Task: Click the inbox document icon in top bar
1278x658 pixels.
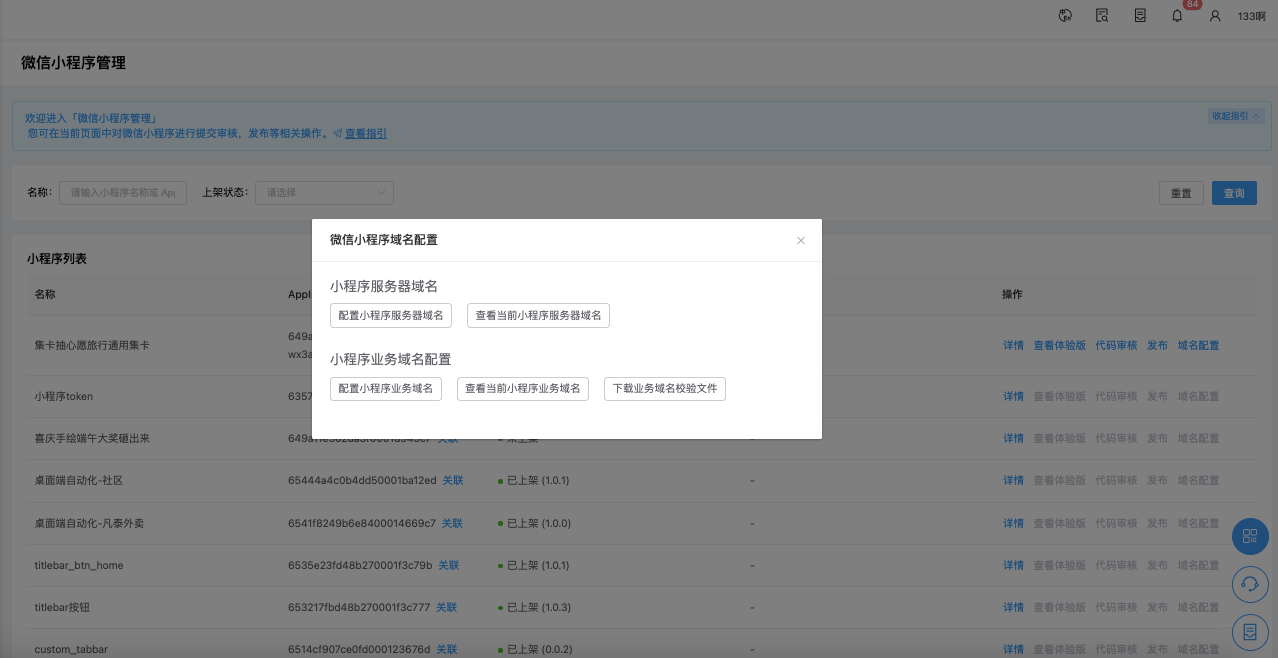Action: point(1140,16)
